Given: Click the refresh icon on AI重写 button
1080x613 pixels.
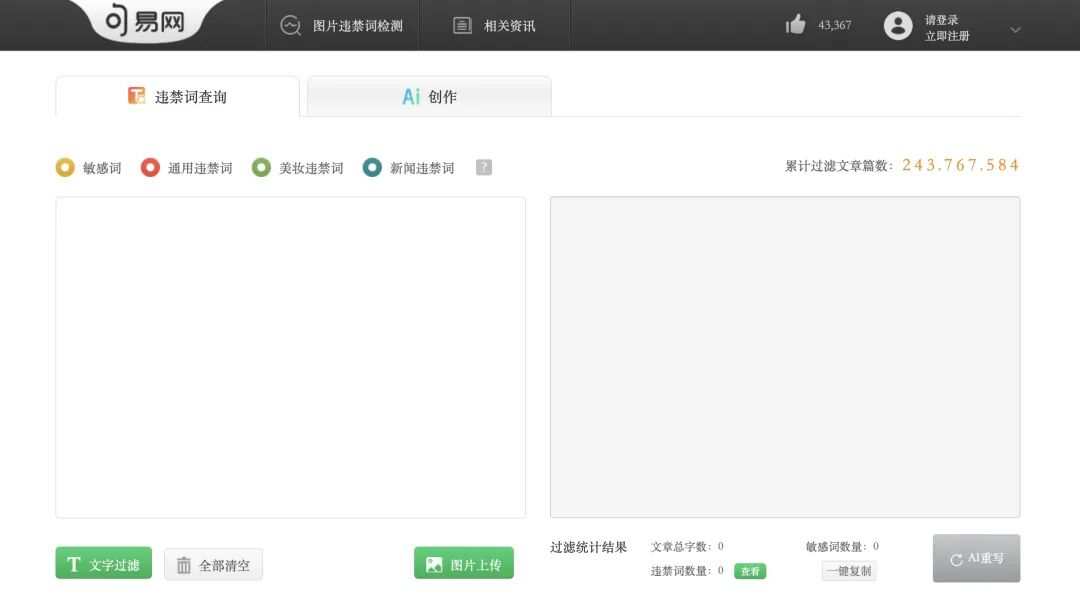Looking at the screenshot, I should pyautogui.click(x=958, y=559).
